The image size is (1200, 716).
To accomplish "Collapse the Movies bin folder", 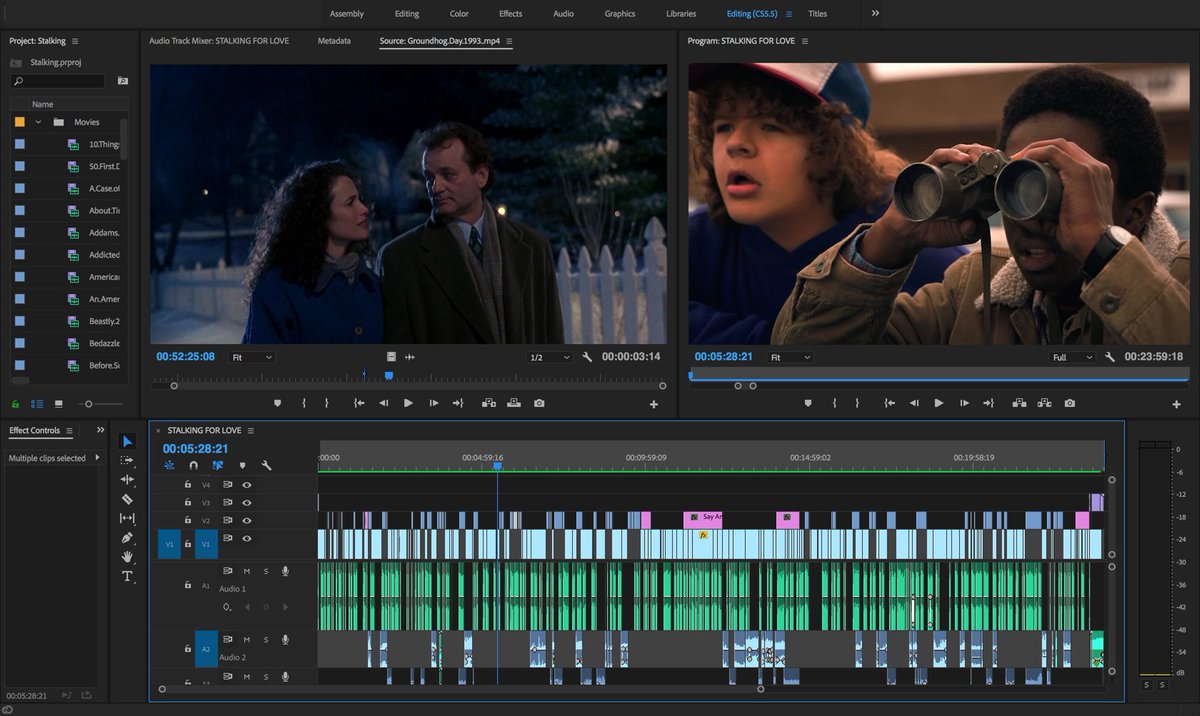I will [38, 122].
